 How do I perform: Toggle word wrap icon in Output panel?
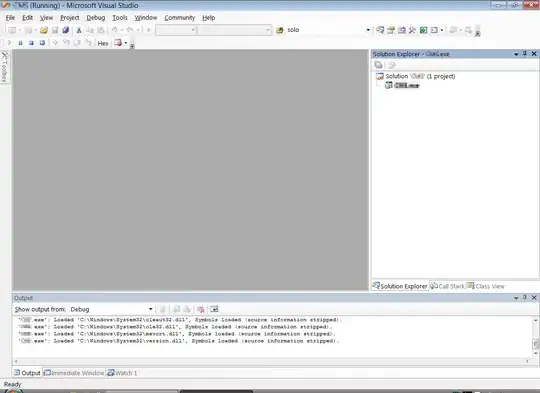pyautogui.click(x=214, y=309)
